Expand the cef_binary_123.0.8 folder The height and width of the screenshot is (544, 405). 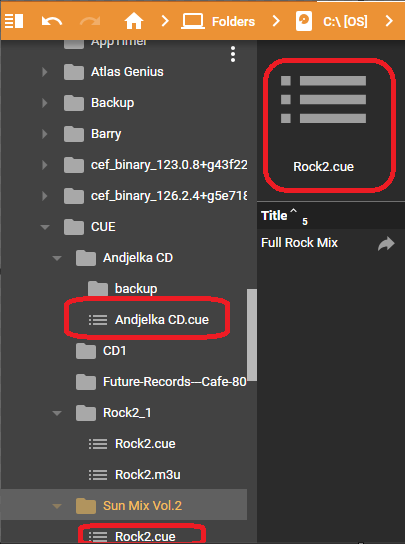click(x=44, y=165)
